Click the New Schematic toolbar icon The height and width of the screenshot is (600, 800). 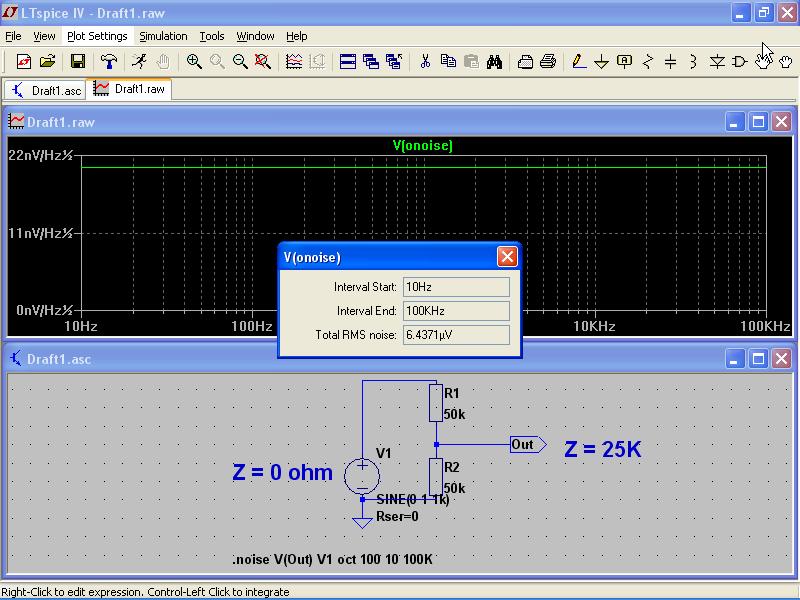pyautogui.click(x=23, y=62)
